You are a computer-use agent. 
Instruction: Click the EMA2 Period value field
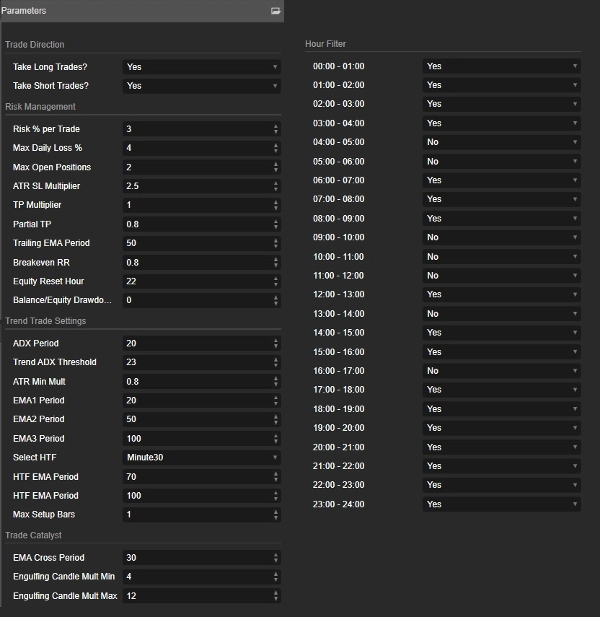coord(201,419)
